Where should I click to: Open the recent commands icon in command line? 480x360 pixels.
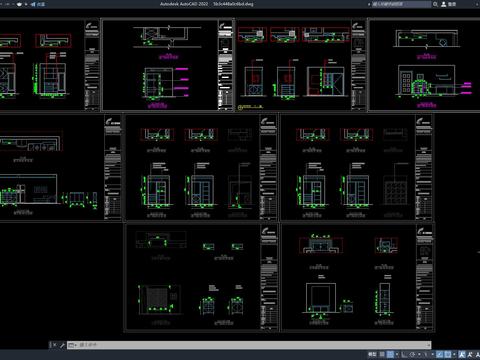click(72, 345)
